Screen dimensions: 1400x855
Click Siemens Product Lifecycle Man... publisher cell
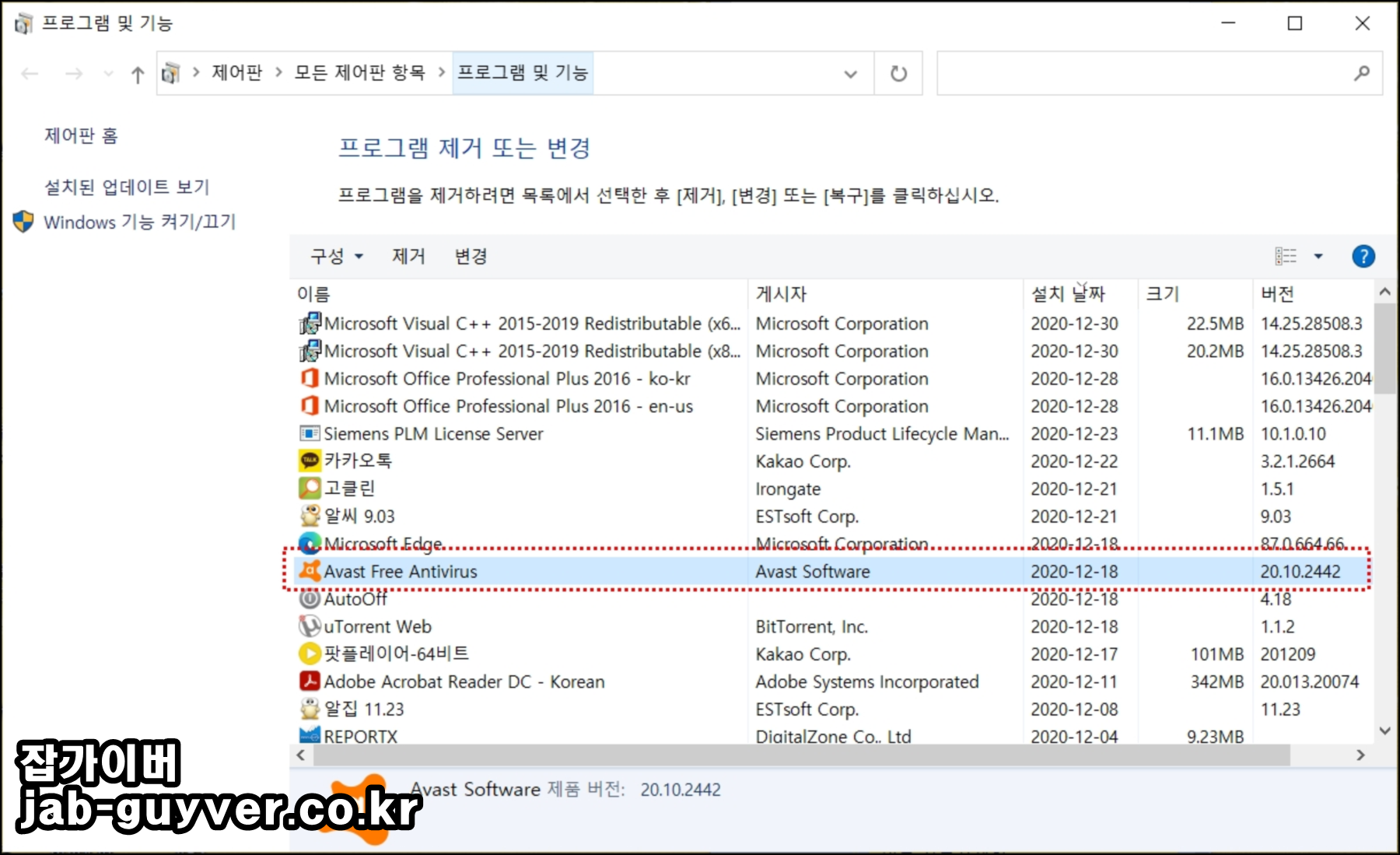882,433
